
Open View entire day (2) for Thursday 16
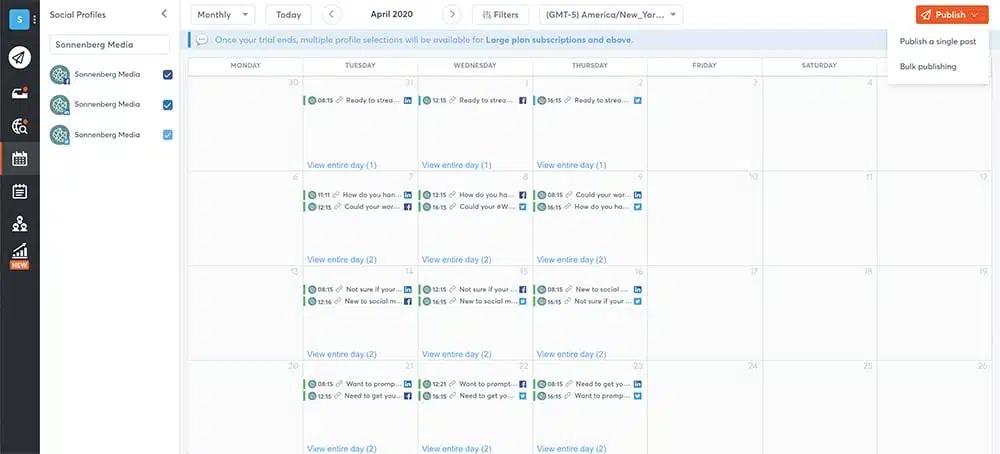click(571, 354)
